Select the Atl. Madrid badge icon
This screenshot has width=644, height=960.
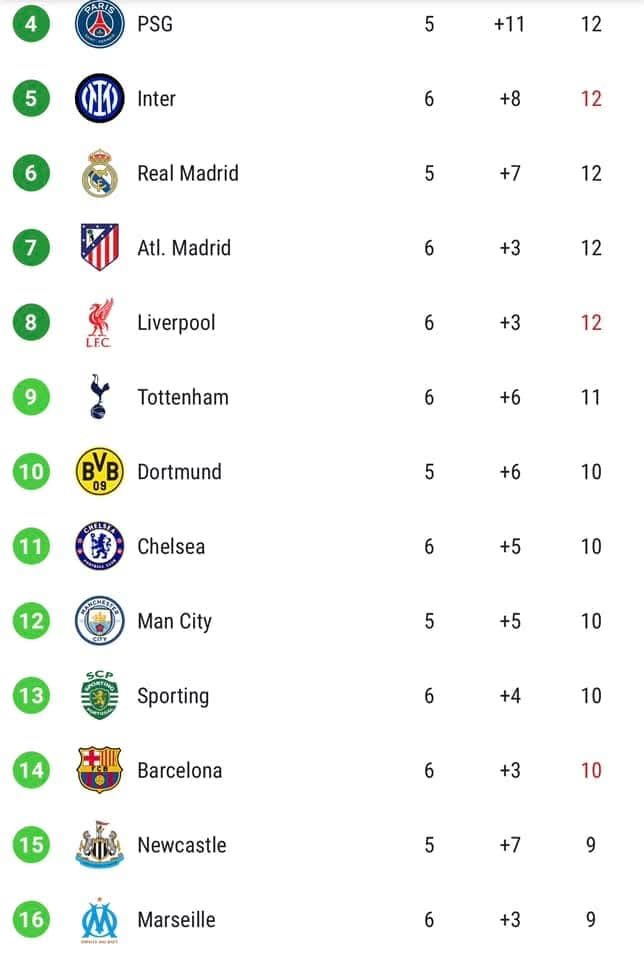(100, 247)
